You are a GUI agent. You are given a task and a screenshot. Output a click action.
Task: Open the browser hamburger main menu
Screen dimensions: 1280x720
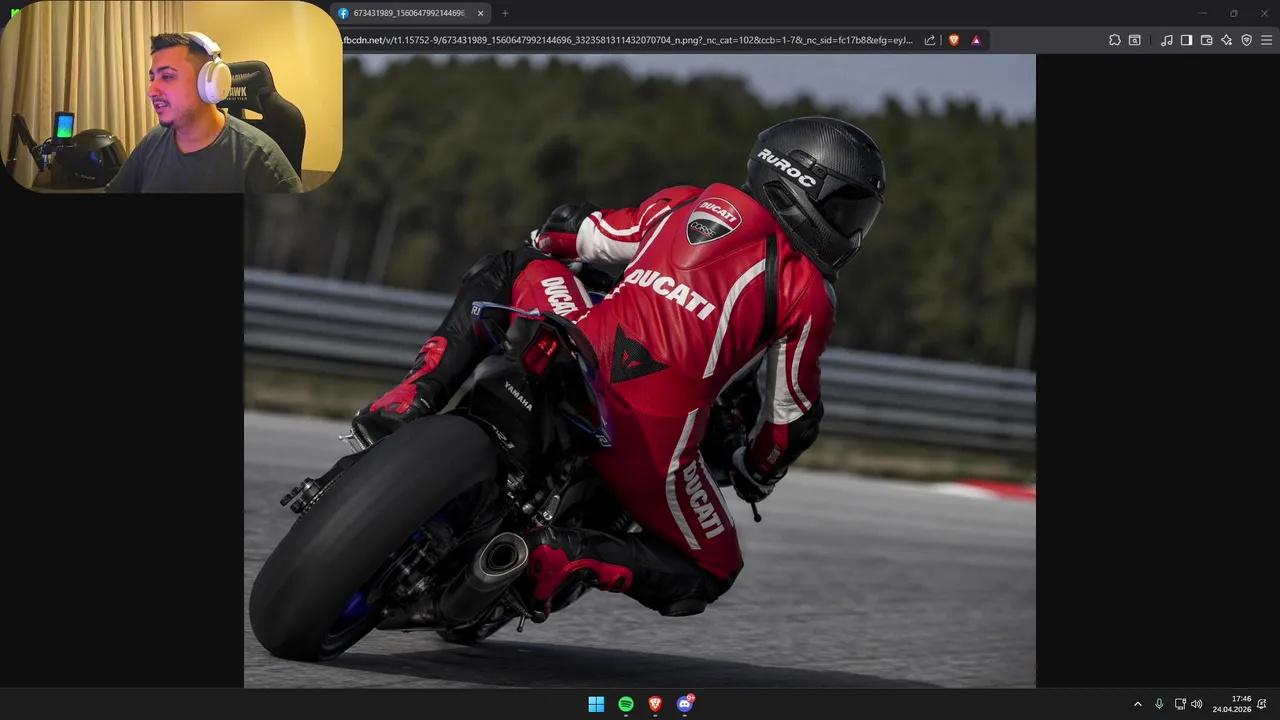[1266, 40]
